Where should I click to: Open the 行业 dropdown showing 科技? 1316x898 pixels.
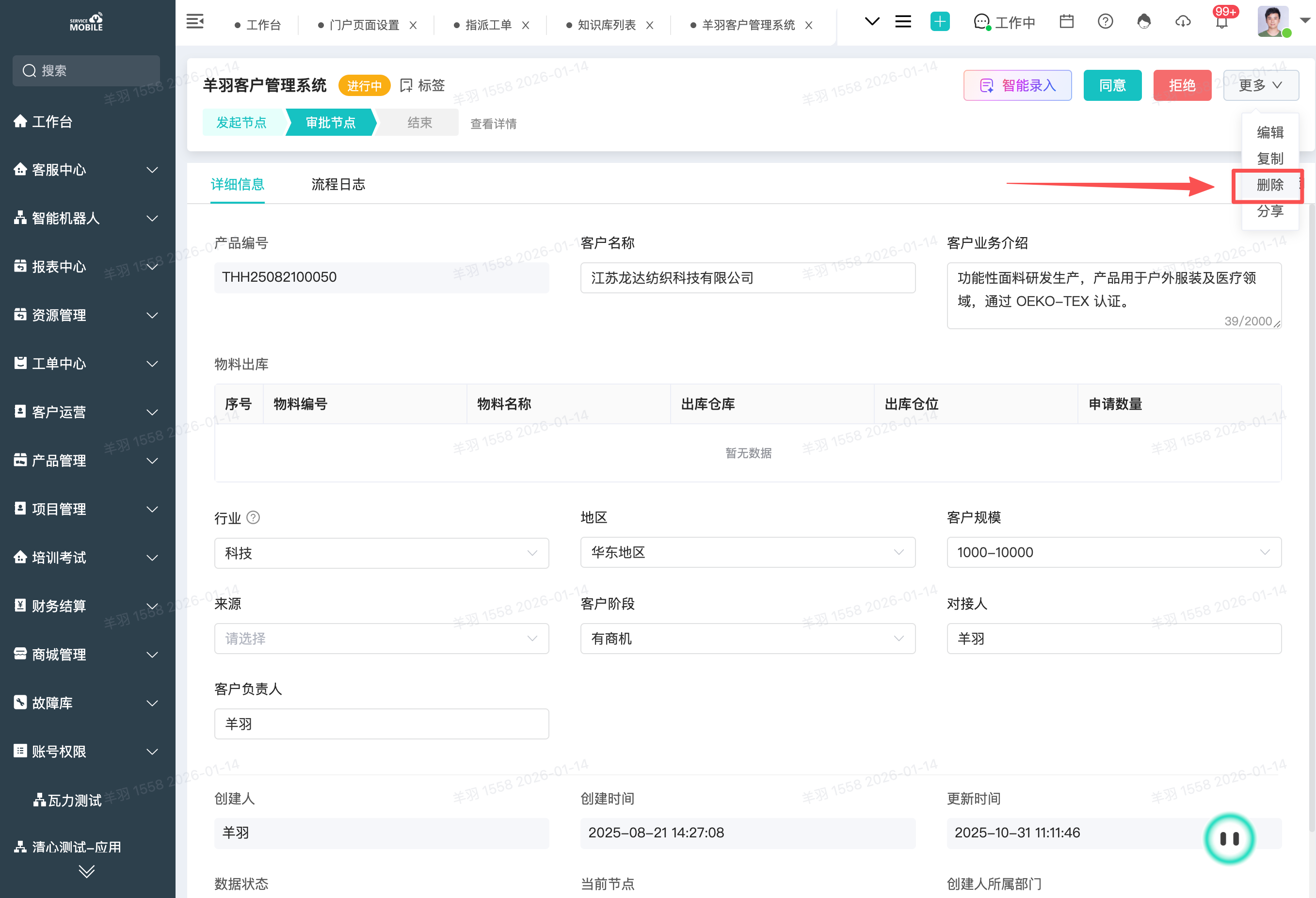(x=381, y=553)
